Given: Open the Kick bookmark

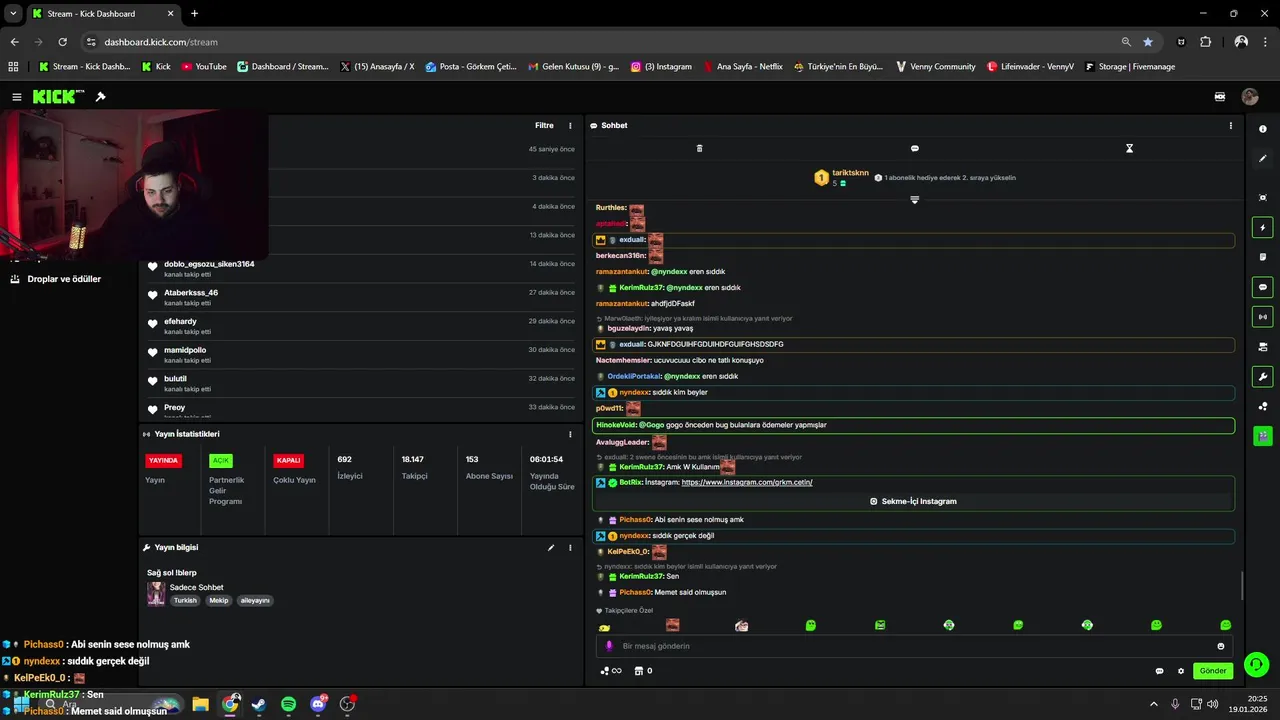Looking at the screenshot, I should (x=156, y=67).
